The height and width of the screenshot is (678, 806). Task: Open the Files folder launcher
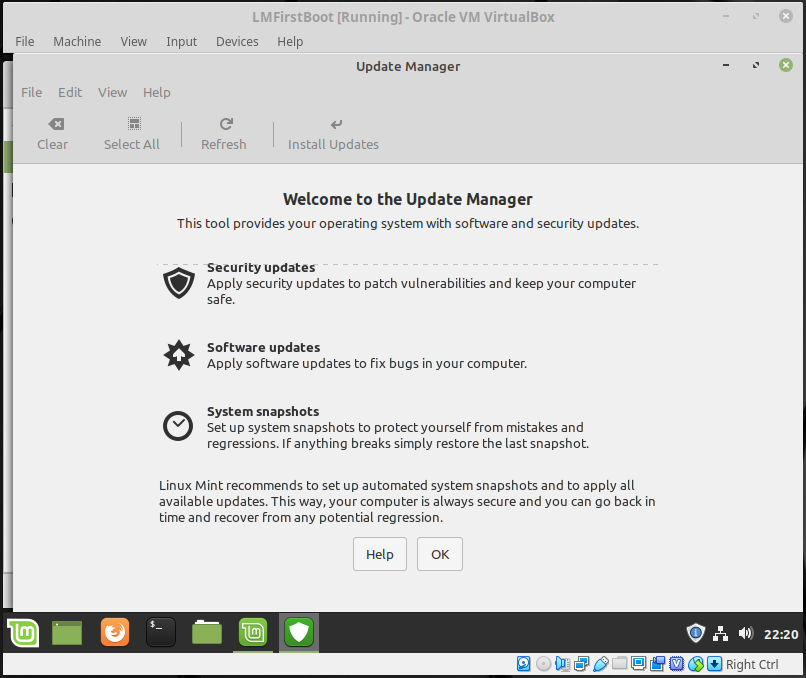pyautogui.click(x=207, y=632)
